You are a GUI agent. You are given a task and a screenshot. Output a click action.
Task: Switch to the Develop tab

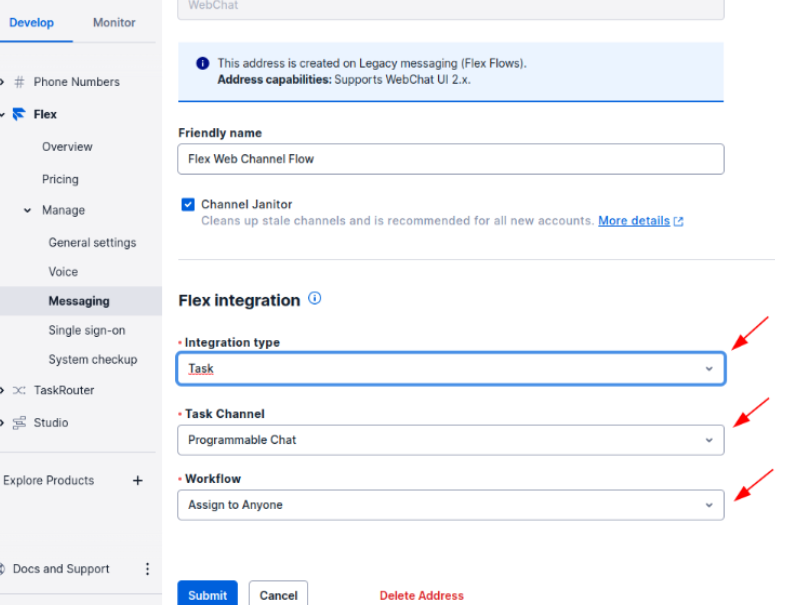pos(31,22)
